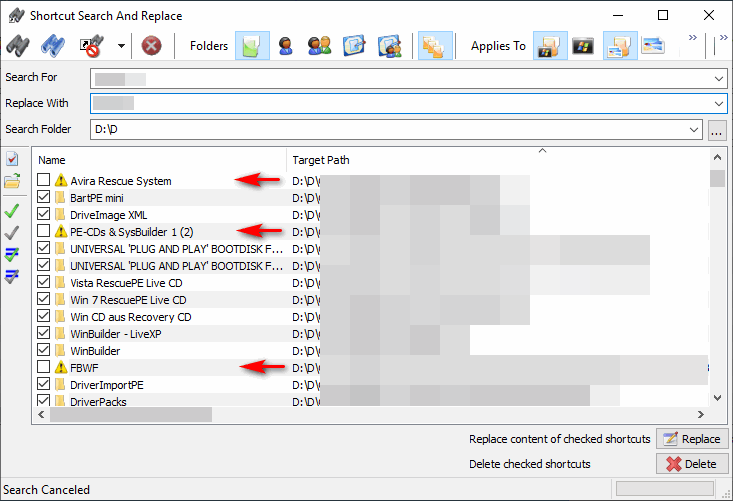733x501 pixels.
Task: Click the Delete button
Action: pyautogui.click(x=692, y=464)
